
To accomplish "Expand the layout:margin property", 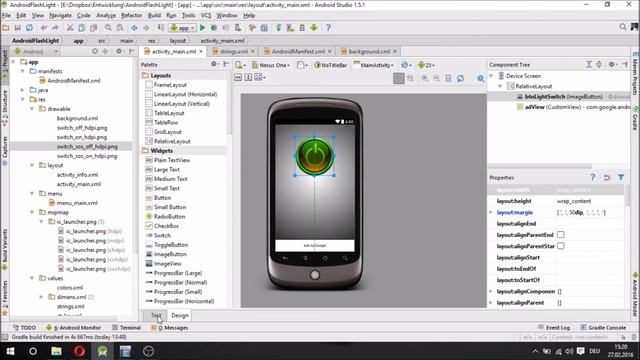I will [491, 212].
